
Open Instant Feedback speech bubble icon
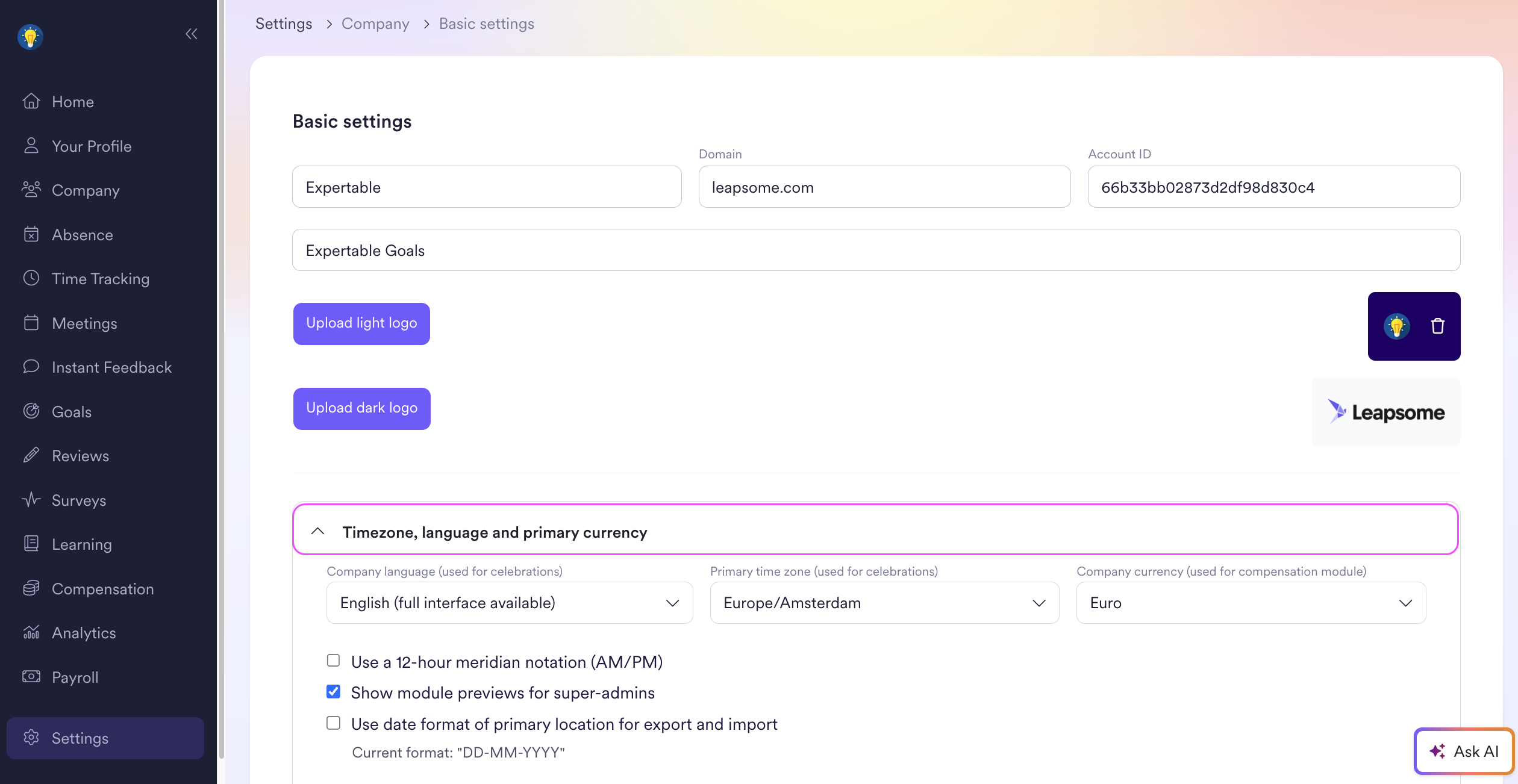pyautogui.click(x=31, y=367)
